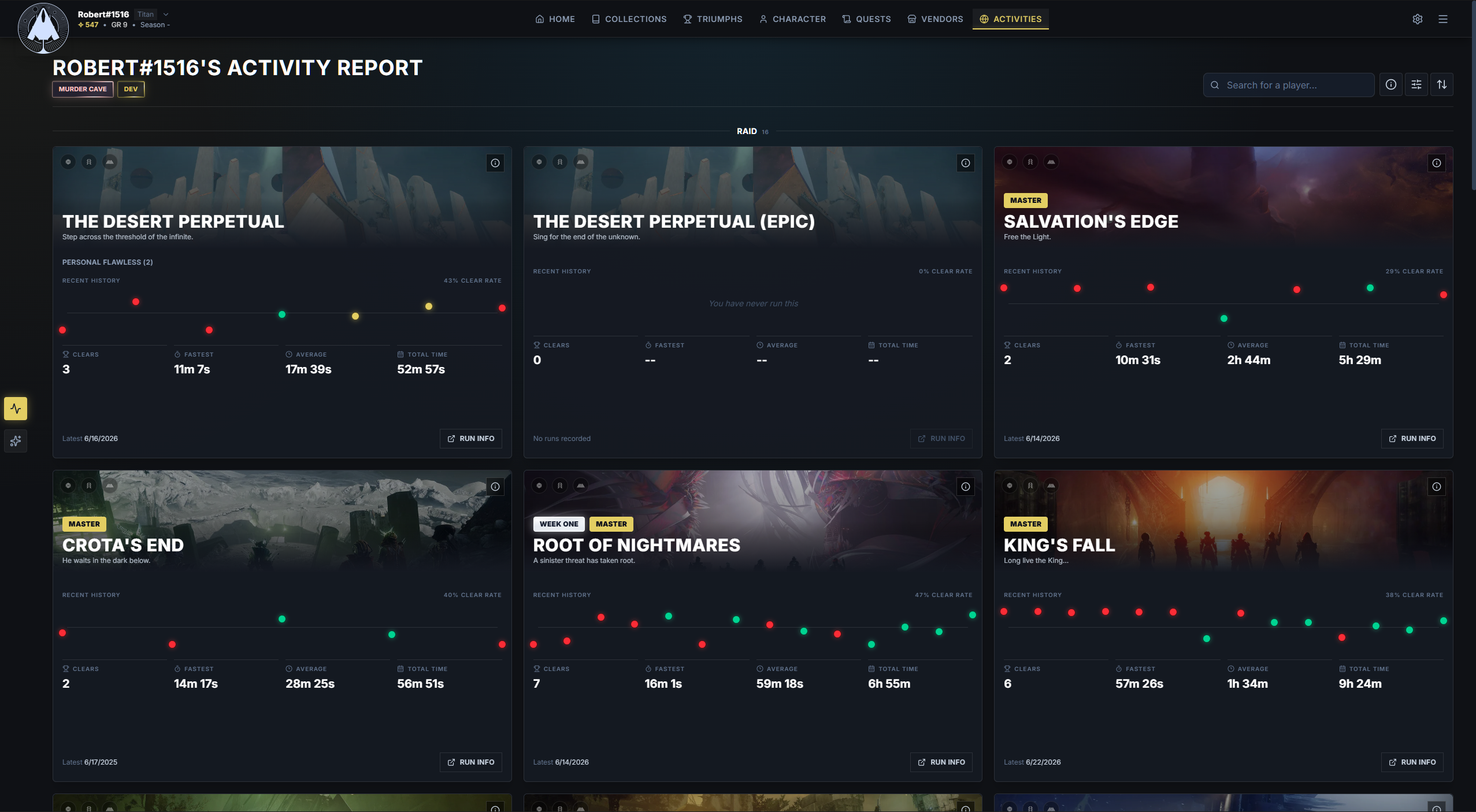Click the Titan class icon on King's Fall
The width and height of the screenshot is (1476, 812).
pyautogui.click(x=1010, y=485)
